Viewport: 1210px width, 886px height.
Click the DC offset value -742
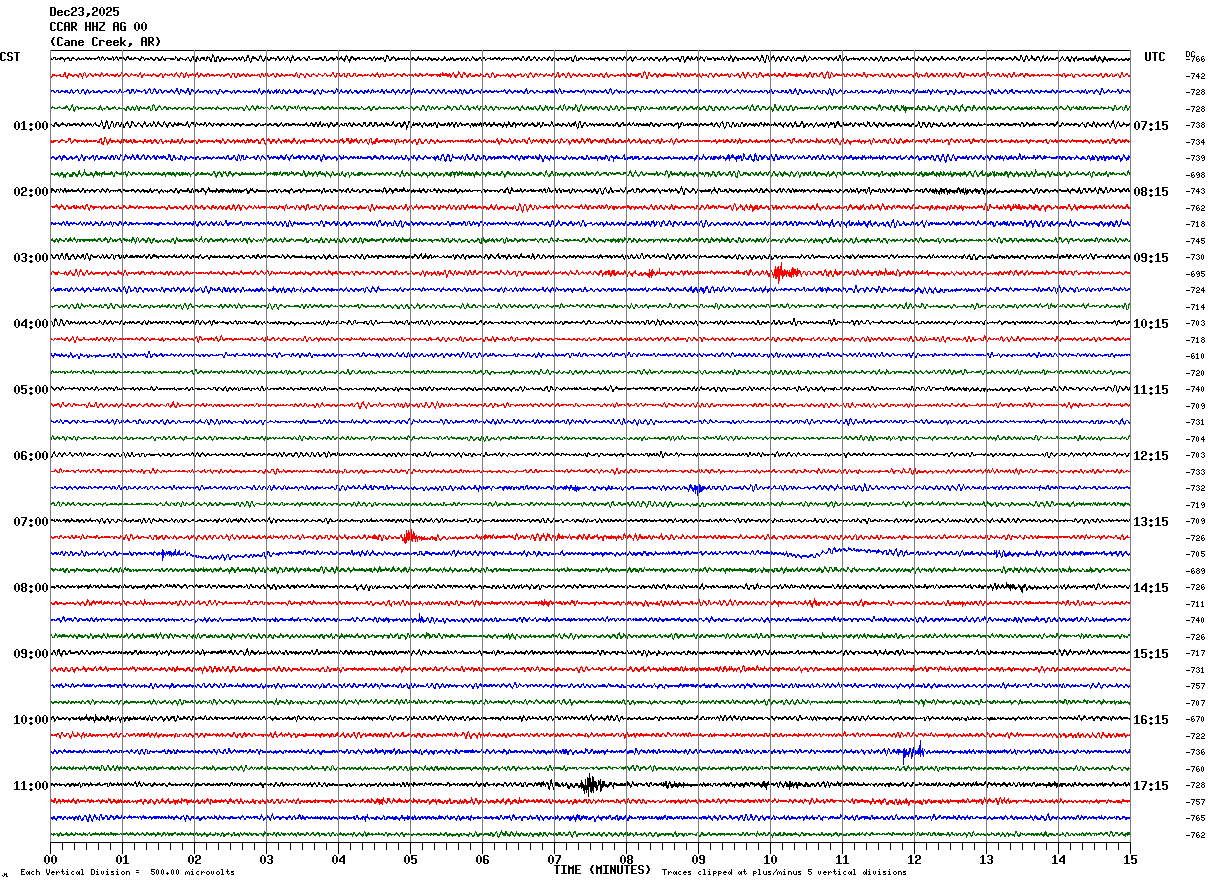click(1195, 76)
